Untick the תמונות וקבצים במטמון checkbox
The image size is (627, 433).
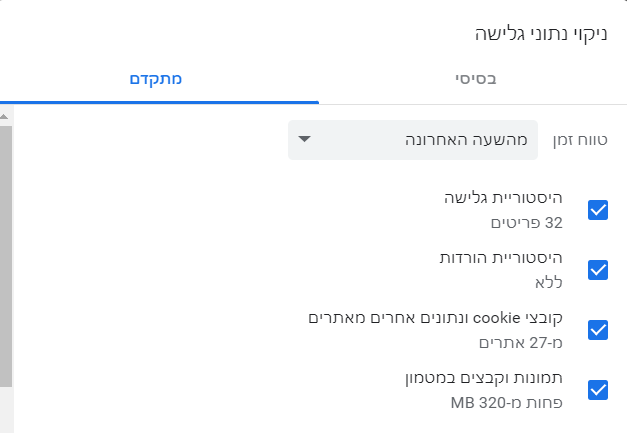[x=598, y=390]
